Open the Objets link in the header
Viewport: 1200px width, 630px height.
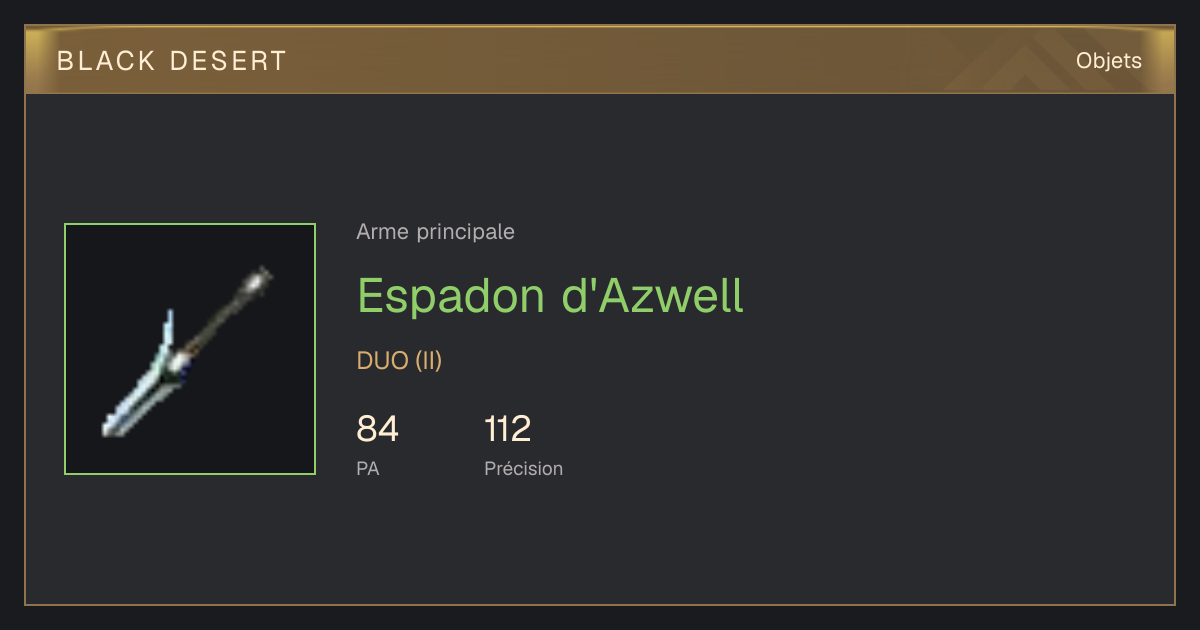pos(1108,61)
